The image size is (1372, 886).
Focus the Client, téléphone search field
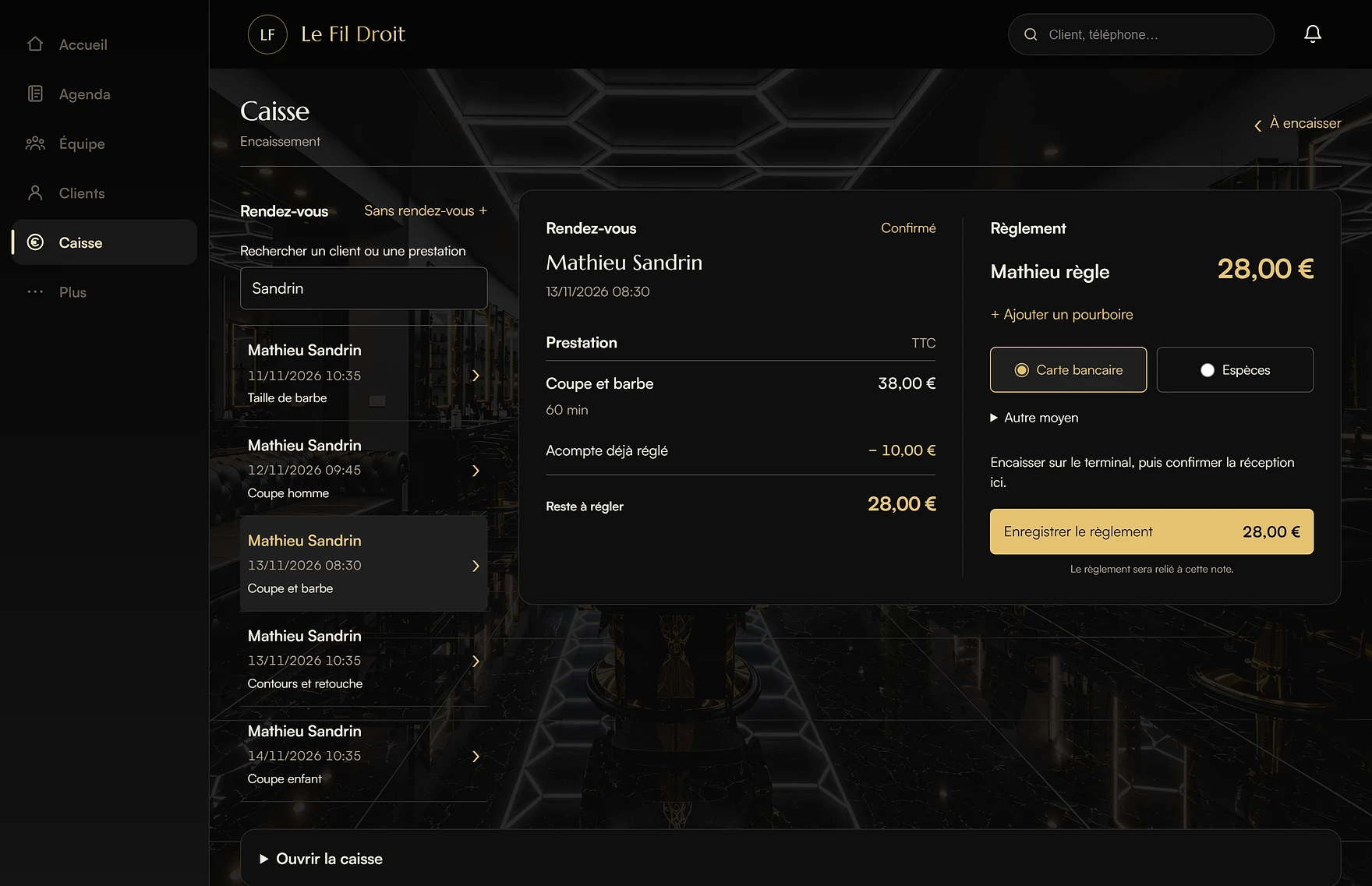click(x=1141, y=34)
